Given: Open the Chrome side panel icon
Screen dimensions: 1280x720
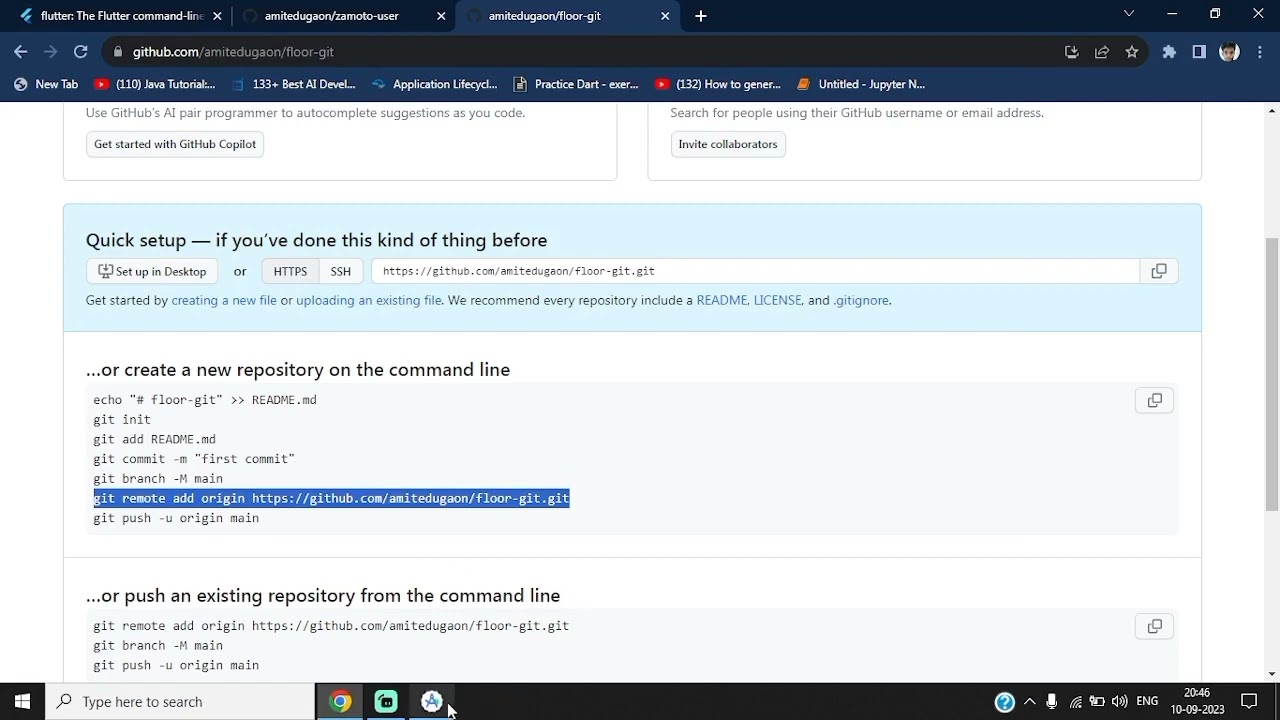Looking at the screenshot, I should pos(1199,52).
